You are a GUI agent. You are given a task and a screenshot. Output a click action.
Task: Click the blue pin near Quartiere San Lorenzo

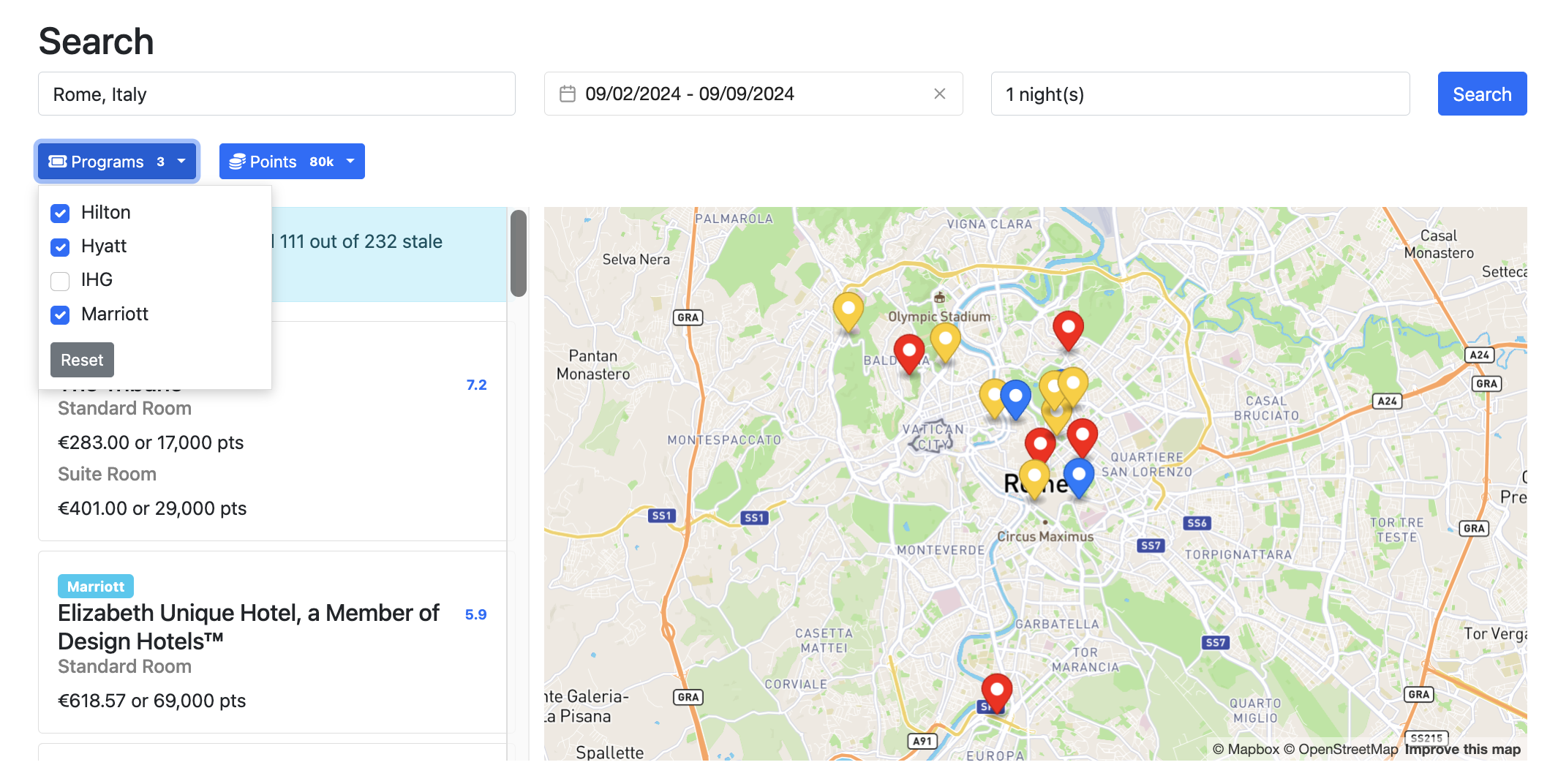point(1078,475)
